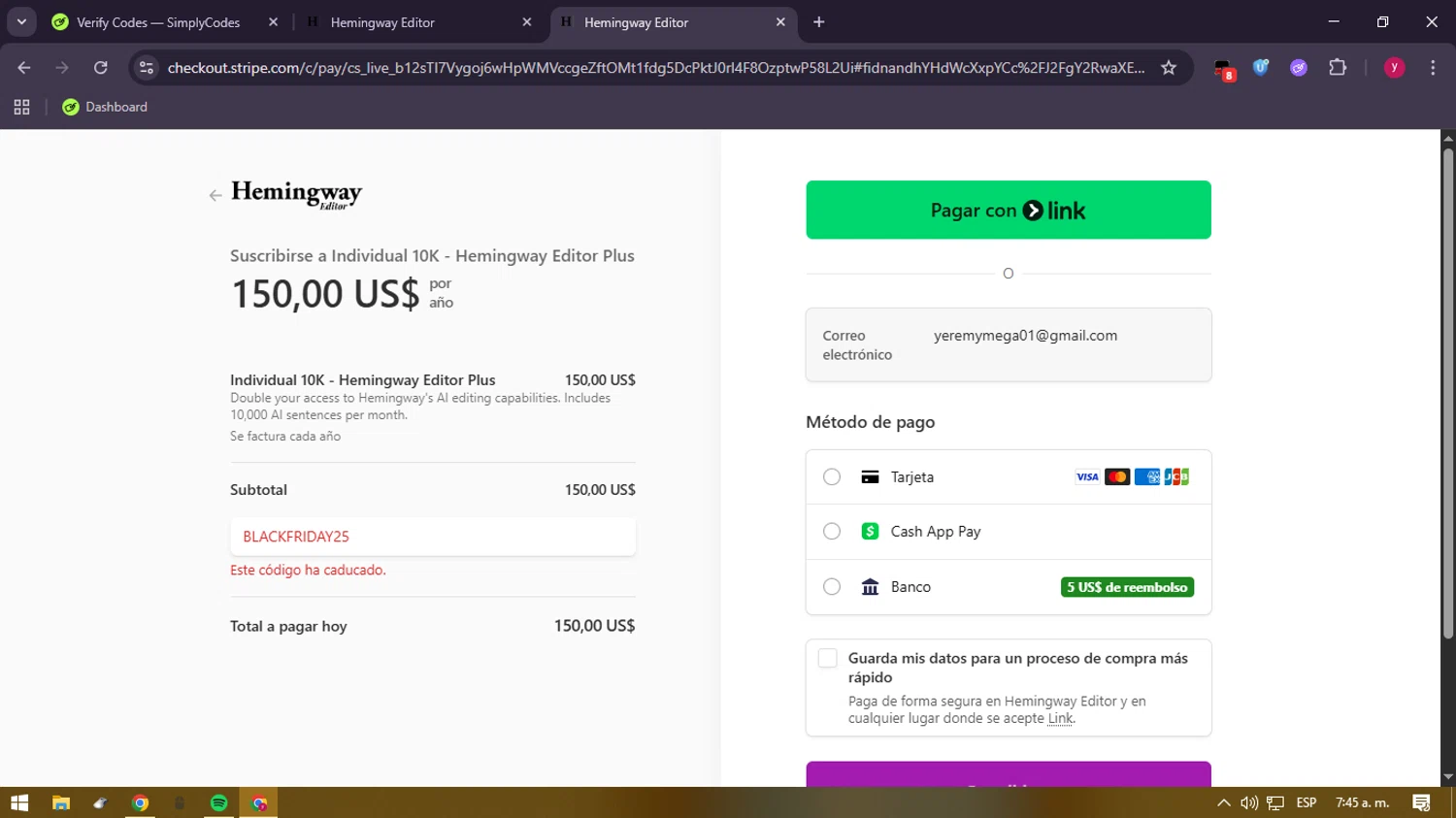Click the Mastercard logo
The width and height of the screenshot is (1456, 818).
[x=1117, y=476]
